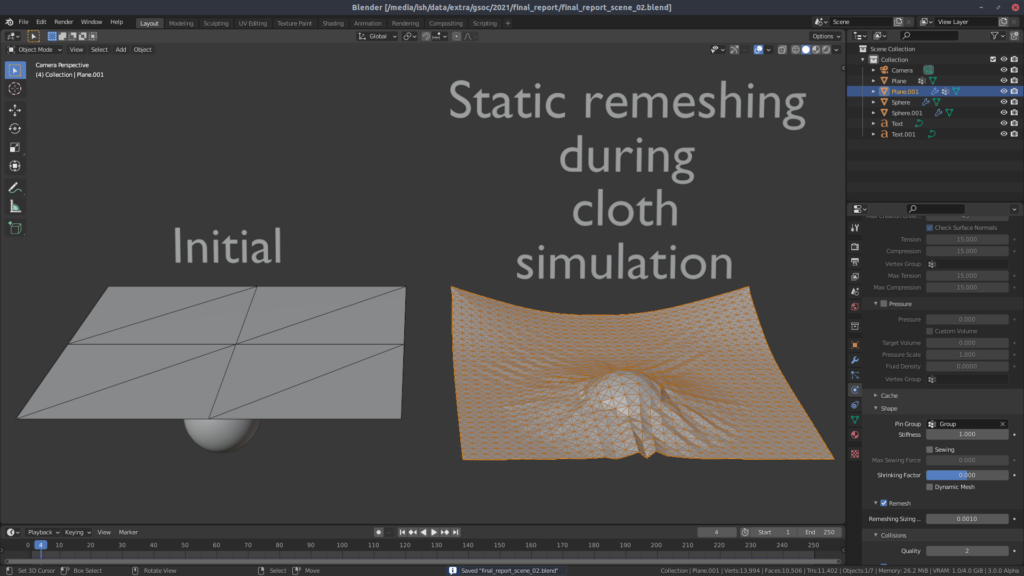Open the Physics properties tab icon
The width and height of the screenshot is (1024, 576).
[x=855, y=389]
